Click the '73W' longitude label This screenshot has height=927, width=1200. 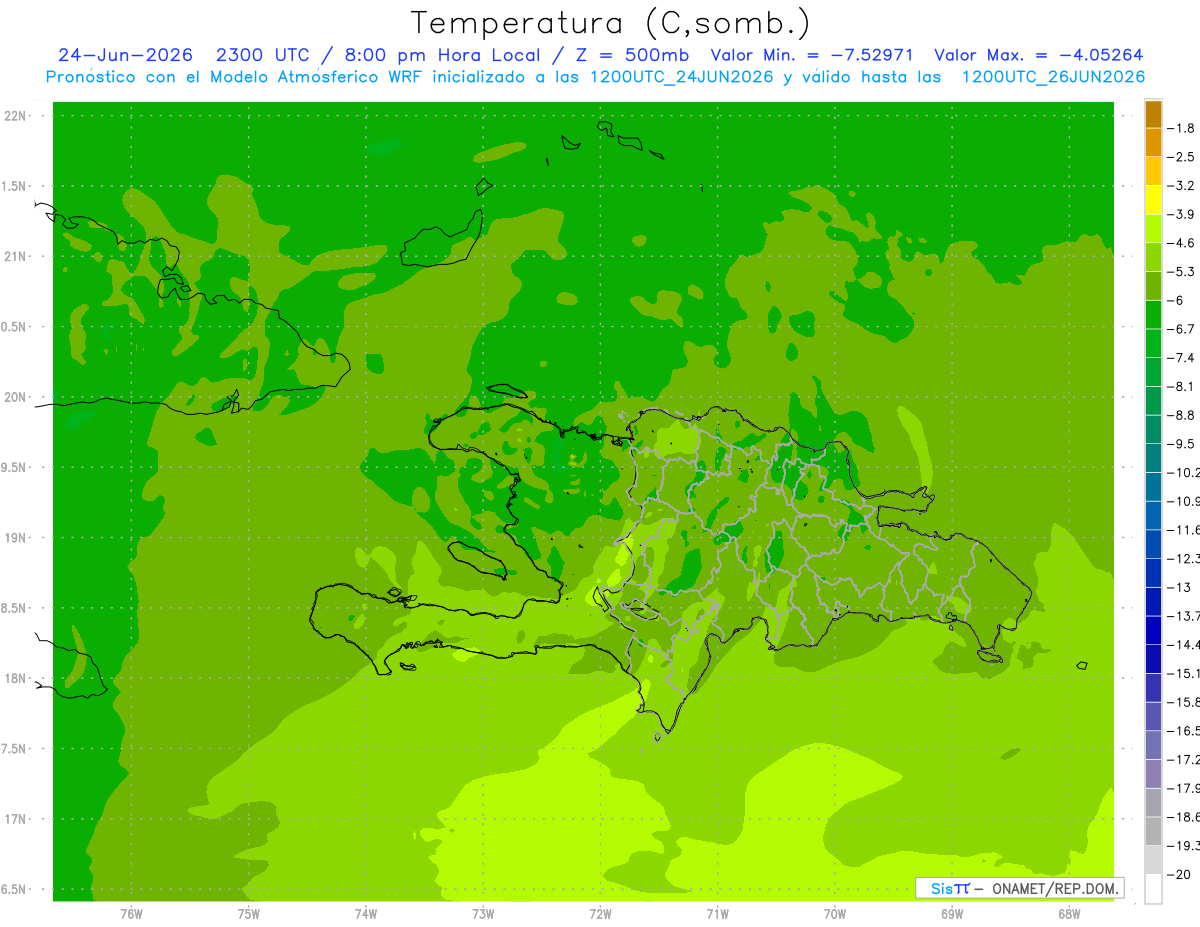[483, 914]
